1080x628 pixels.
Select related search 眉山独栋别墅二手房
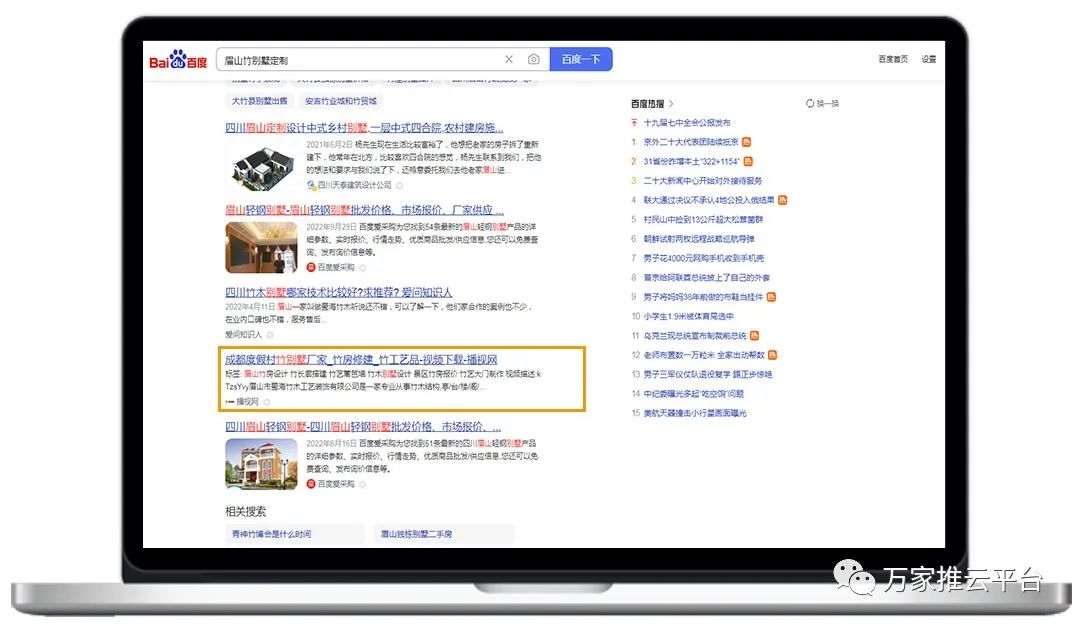point(417,534)
